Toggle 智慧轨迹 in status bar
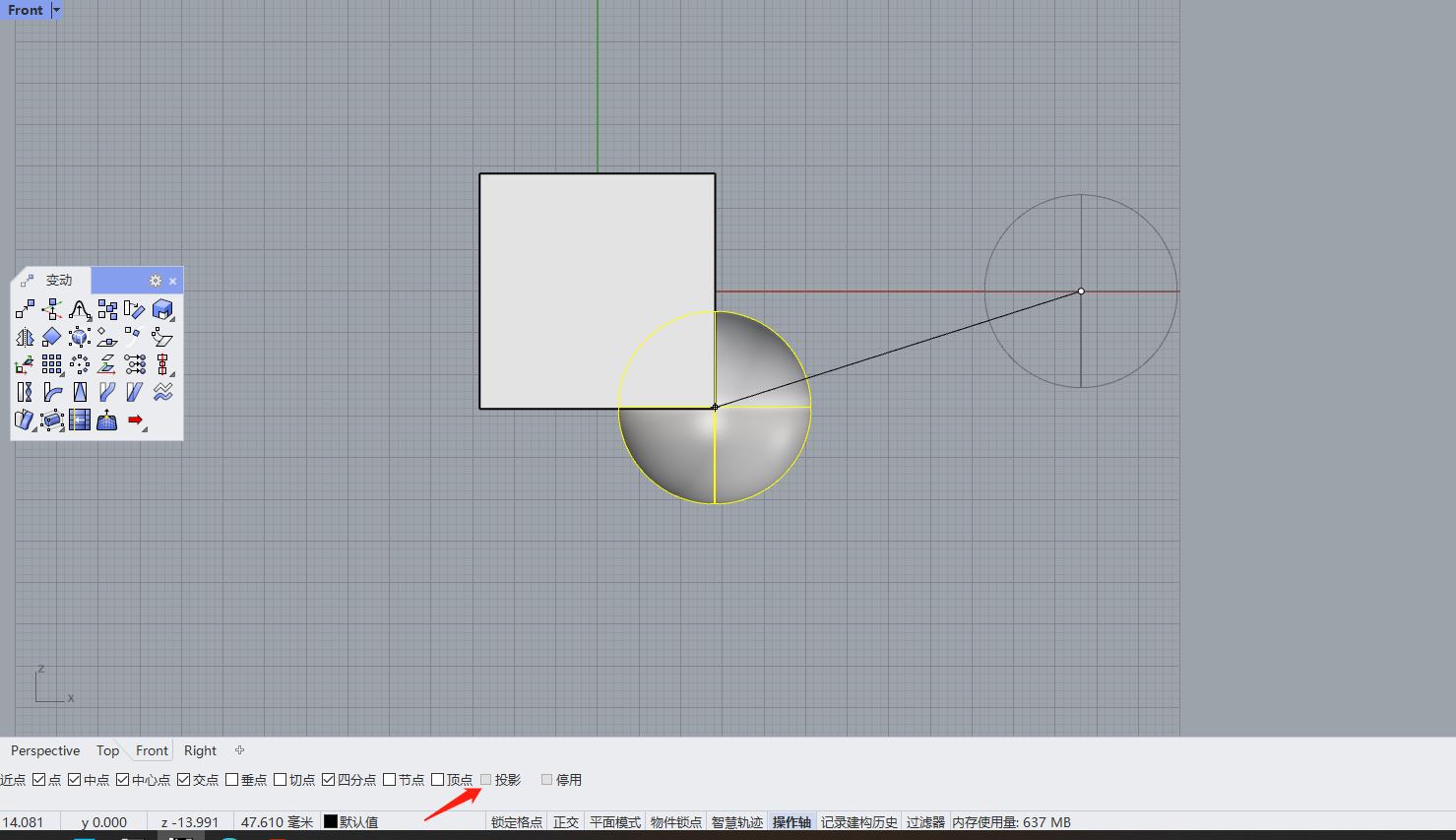The image size is (1456, 840). 737,822
